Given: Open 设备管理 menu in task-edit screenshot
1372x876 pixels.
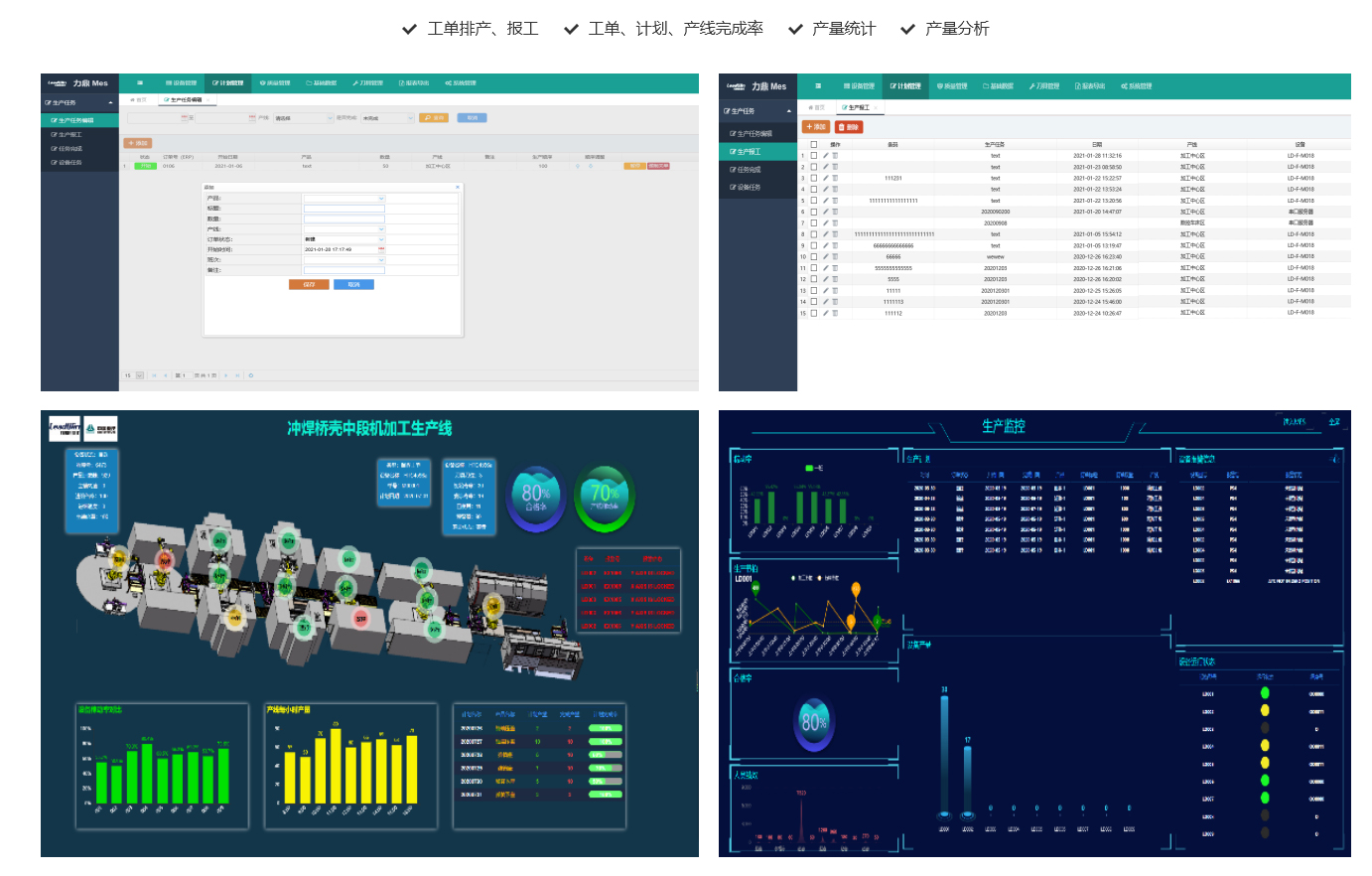Looking at the screenshot, I should tap(182, 83).
